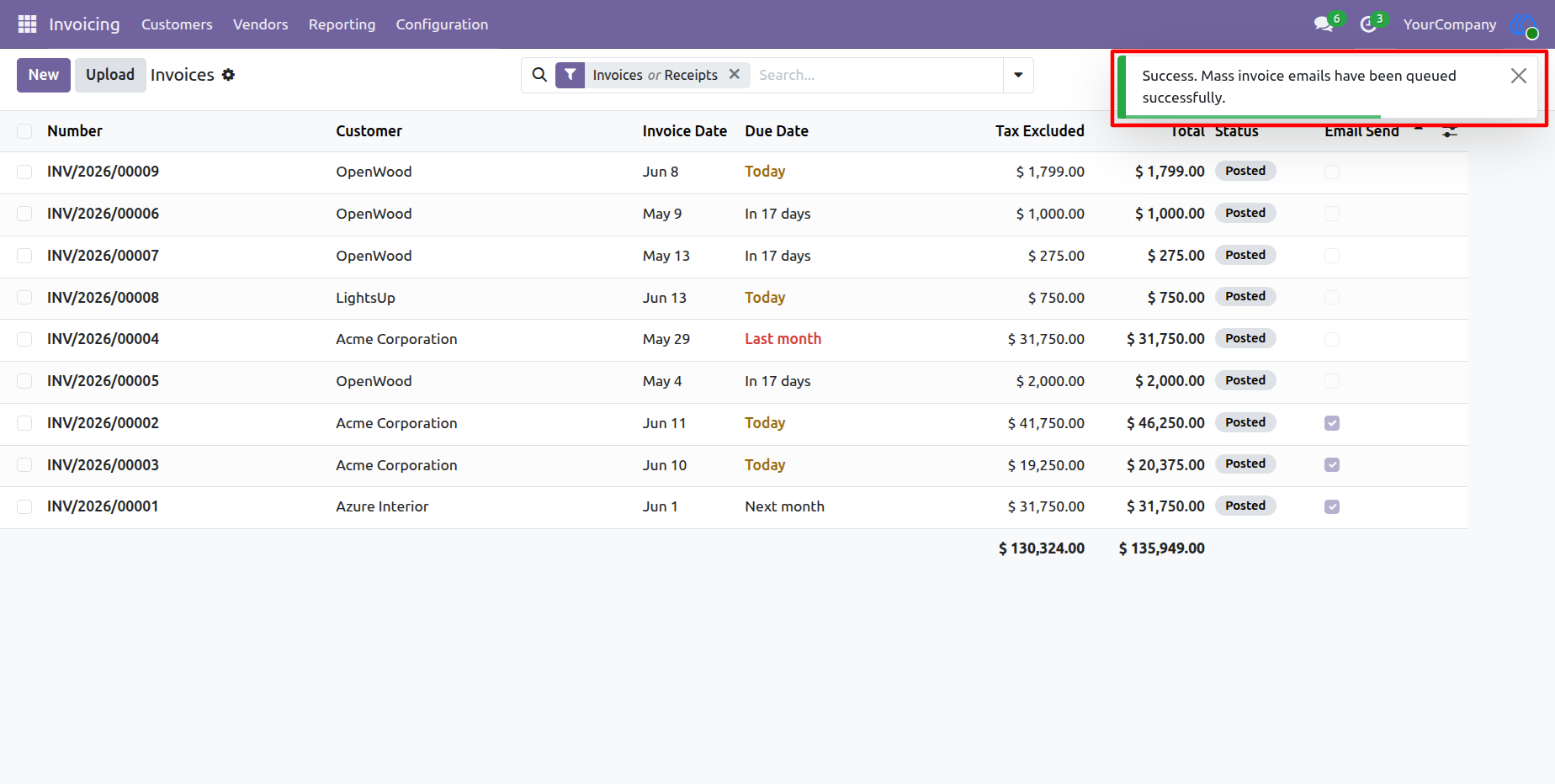The width and height of the screenshot is (1555, 784).
Task: Open the conversations messages icon
Action: click(1324, 24)
